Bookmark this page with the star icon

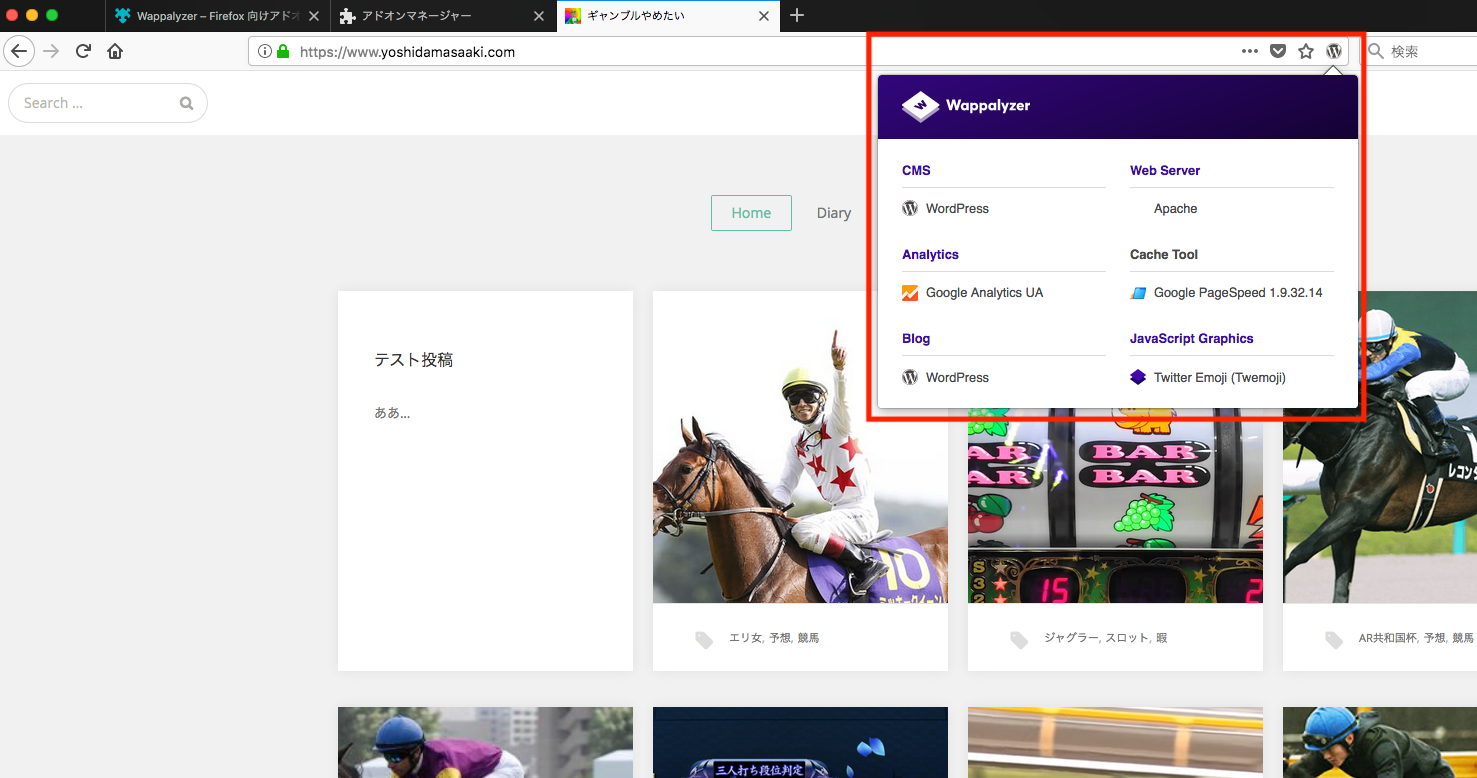(x=1306, y=51)
